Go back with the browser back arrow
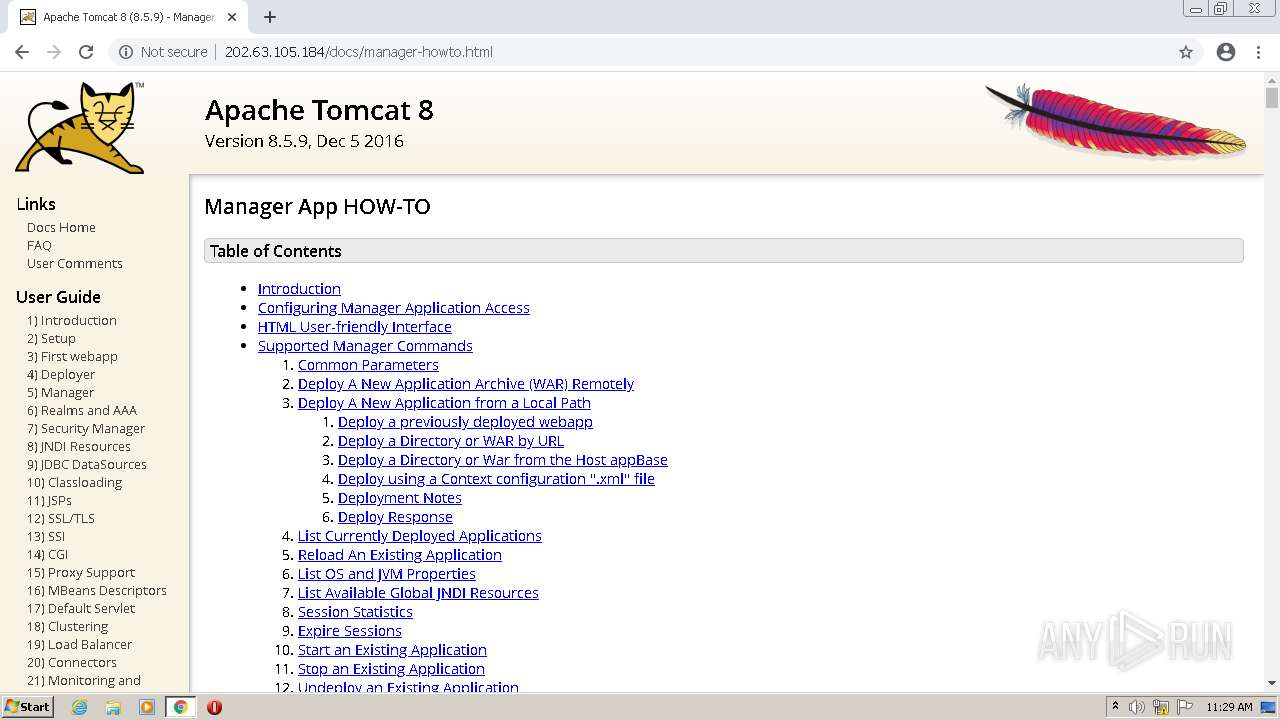This screenshot has width=1280, height=720. point(22,52)
